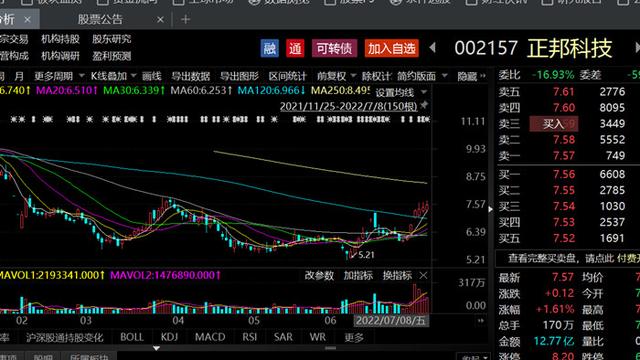This screenshot has width=640, height=360.
Task: Click 导出数据 to export data
Action: pyautogui.click(x=191, y=76)
